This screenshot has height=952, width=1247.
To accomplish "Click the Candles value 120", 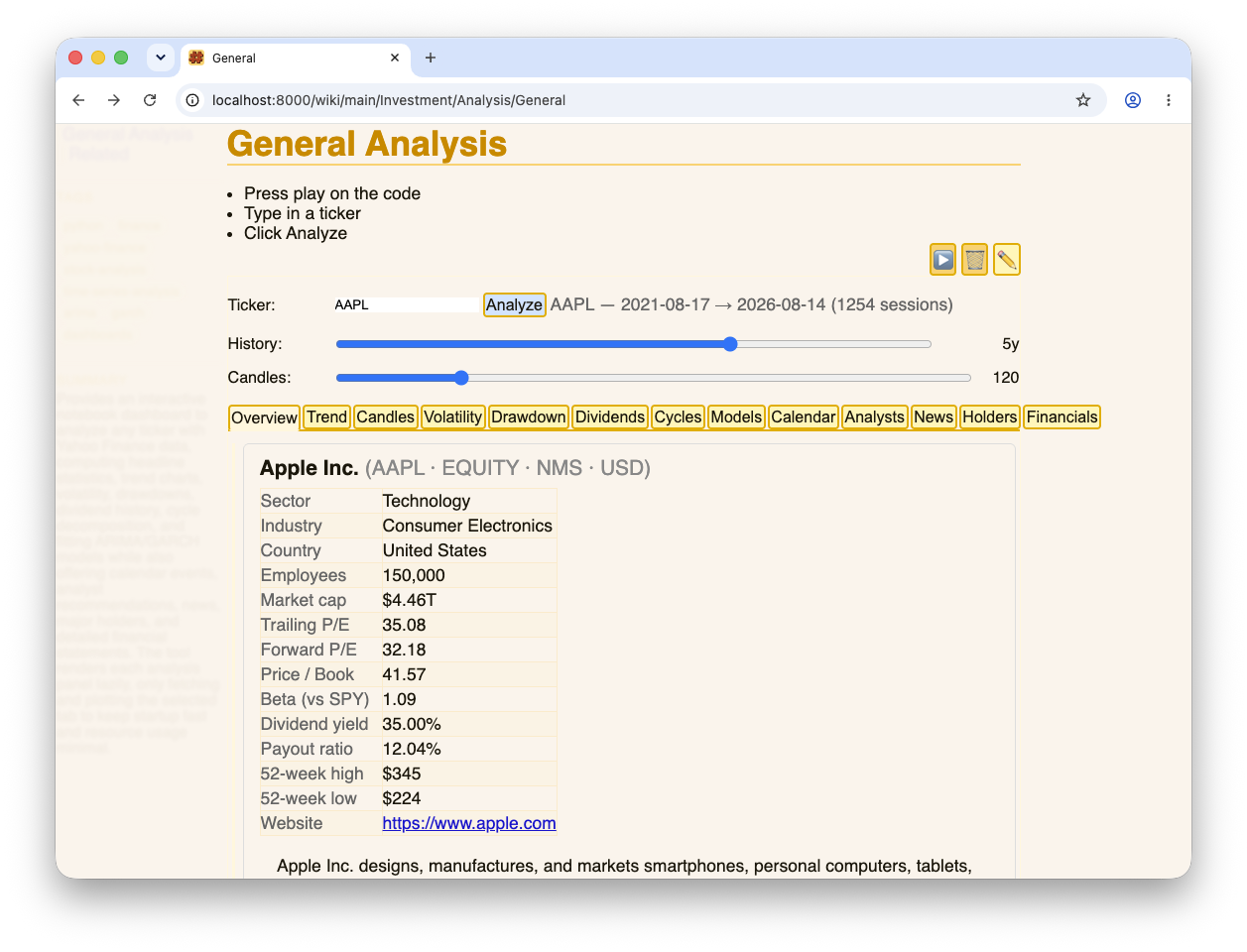I will point(1006,378).
